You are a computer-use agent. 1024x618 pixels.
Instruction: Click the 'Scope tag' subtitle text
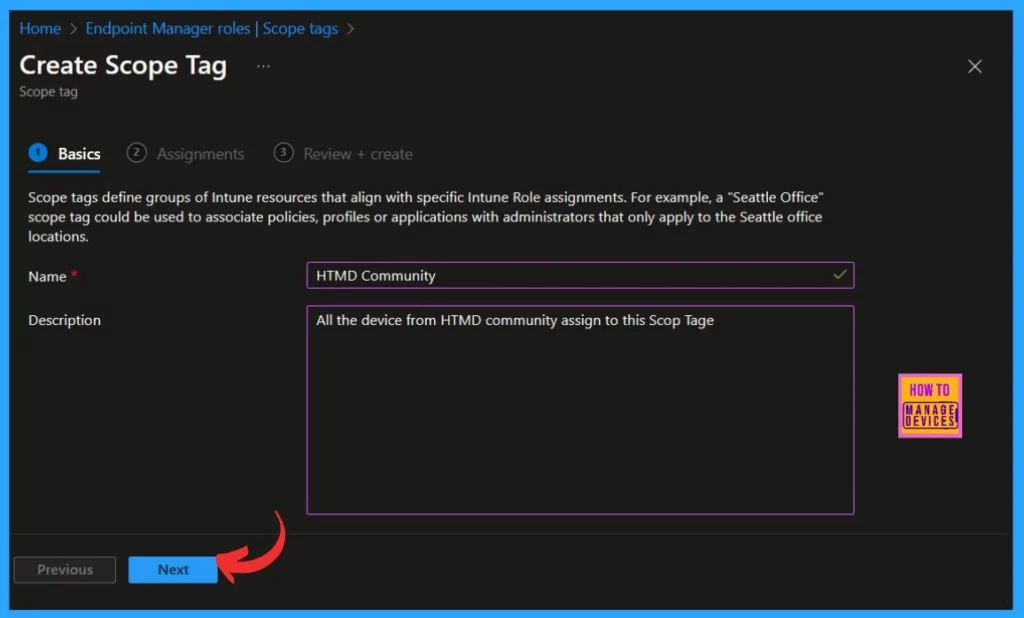coord(48,92)
